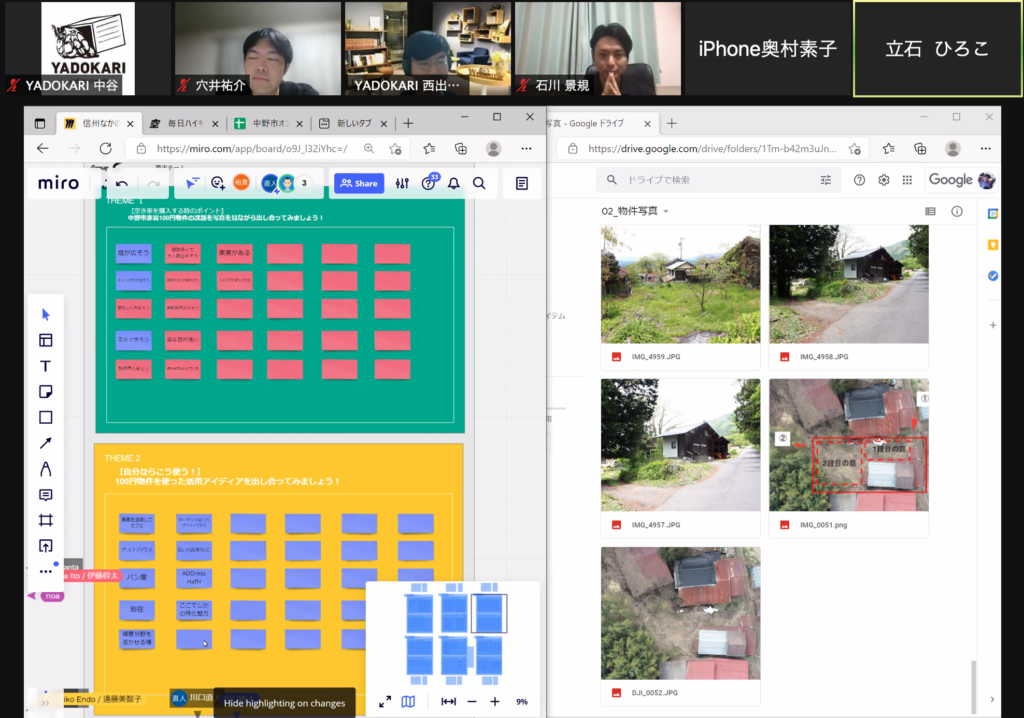Click the miro logo
This screenshot has width=1024, height=718.
(x=58, y=184)
